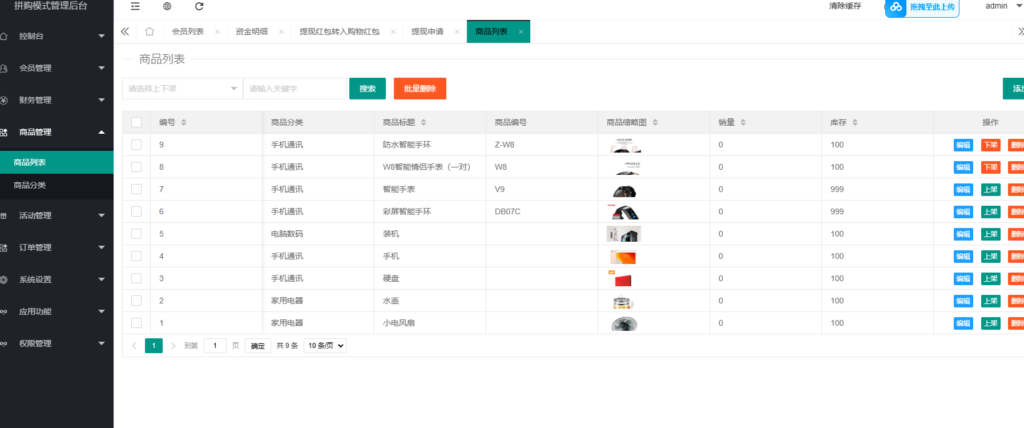Open the 请选择上下架 dropdown

(182, 88)
